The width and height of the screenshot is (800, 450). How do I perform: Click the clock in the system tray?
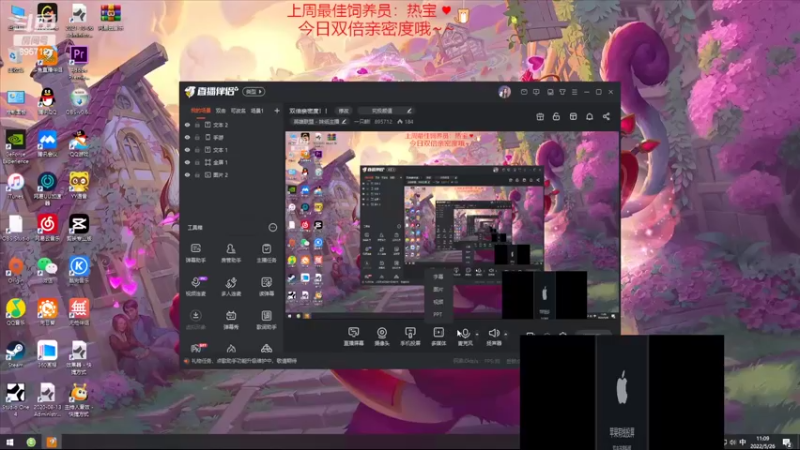pos(763,442)
